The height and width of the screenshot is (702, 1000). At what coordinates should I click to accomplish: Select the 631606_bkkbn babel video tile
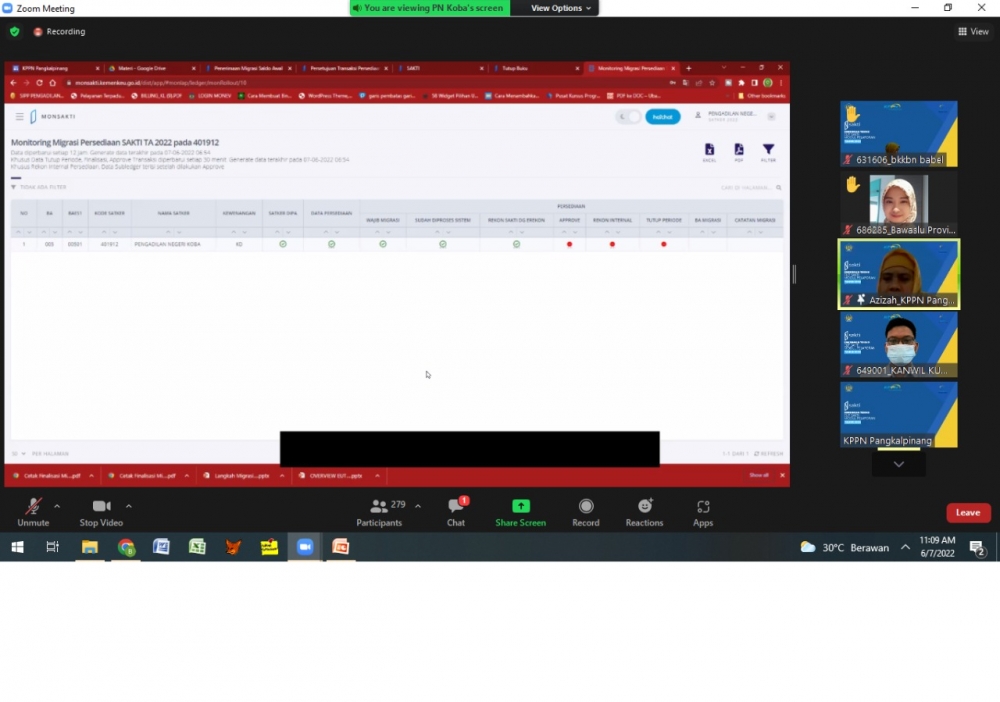(x=898, y=133)
